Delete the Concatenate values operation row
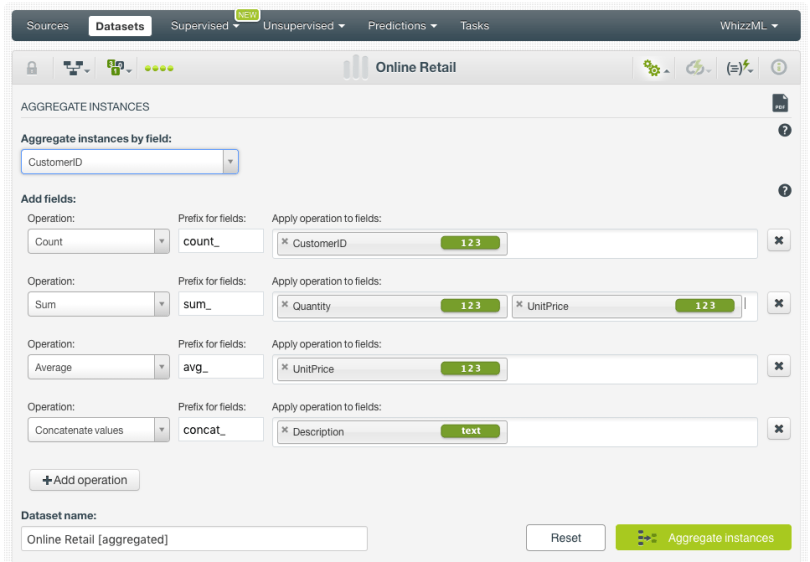 click(x=778, y=429)
